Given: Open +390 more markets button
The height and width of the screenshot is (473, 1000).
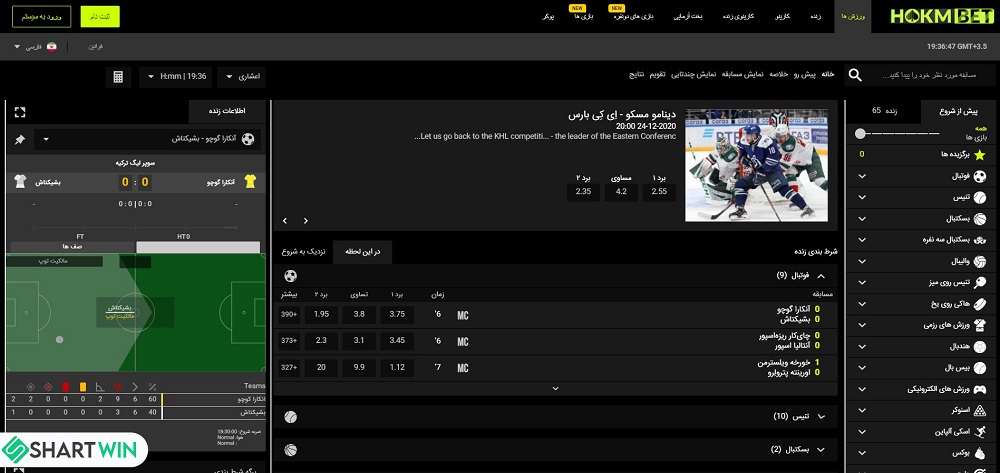Looking at the screenshot, I should point(288,315).
